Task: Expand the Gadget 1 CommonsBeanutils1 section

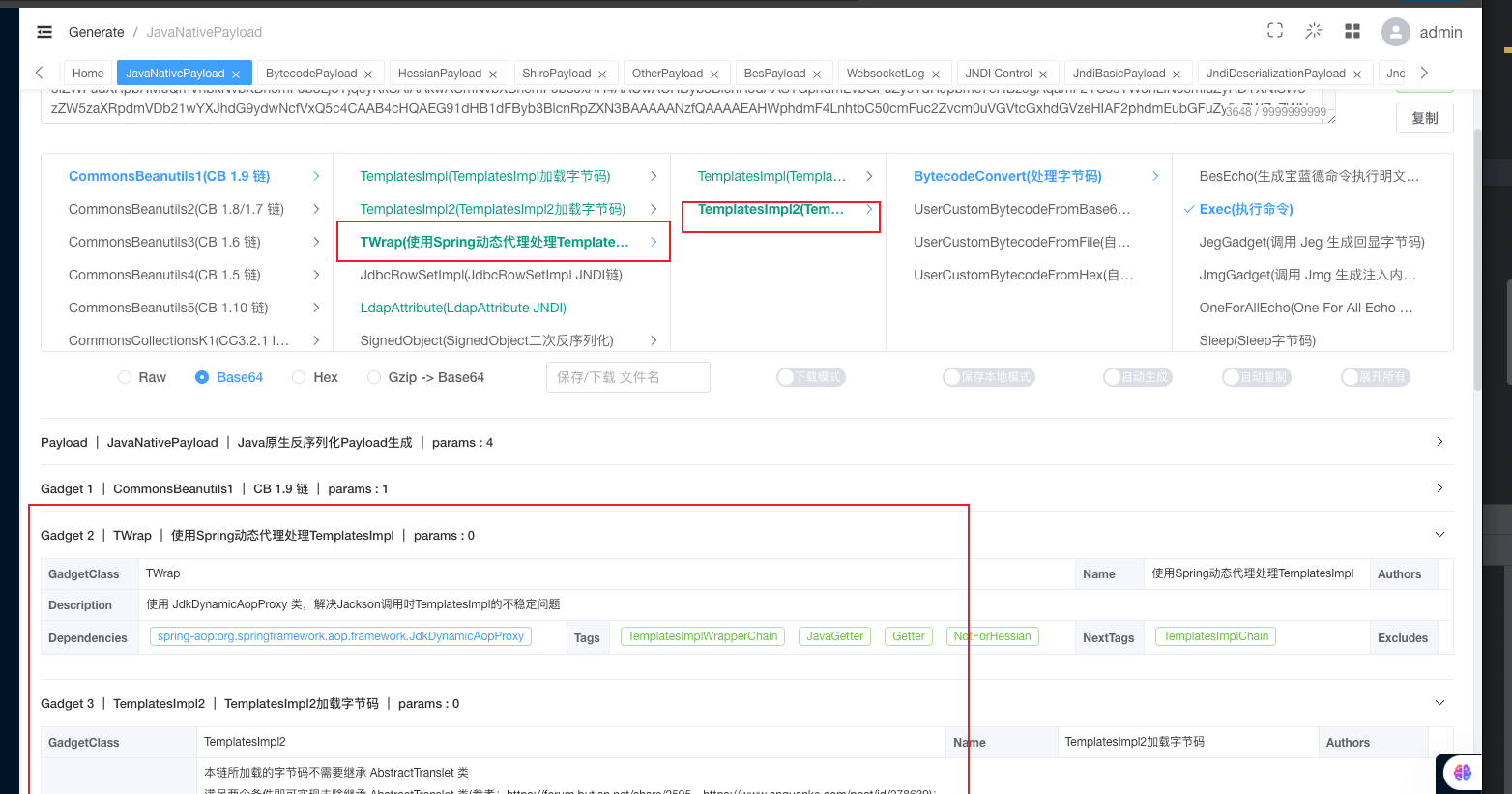Action: pyautogui.click(x=1439, y=488)
